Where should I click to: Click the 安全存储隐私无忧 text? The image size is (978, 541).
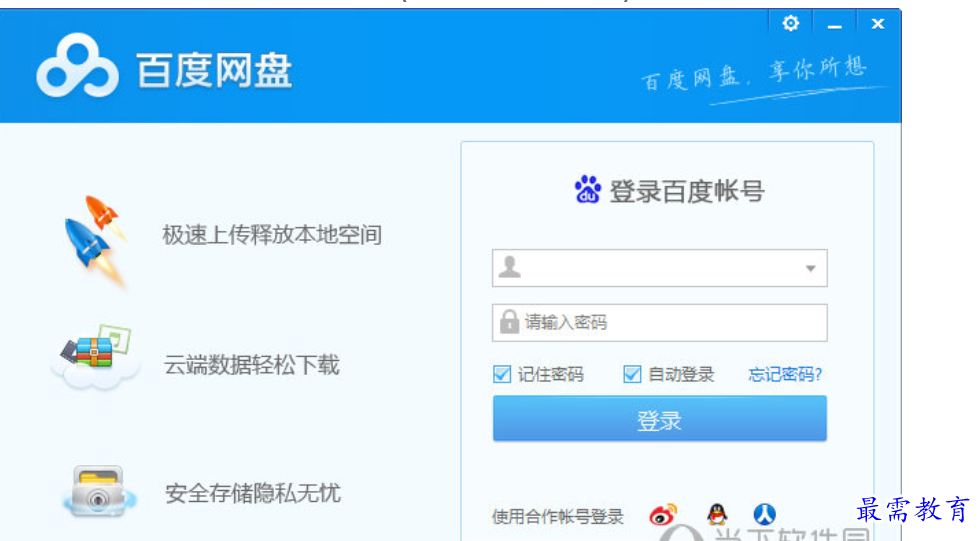(253, 493)
